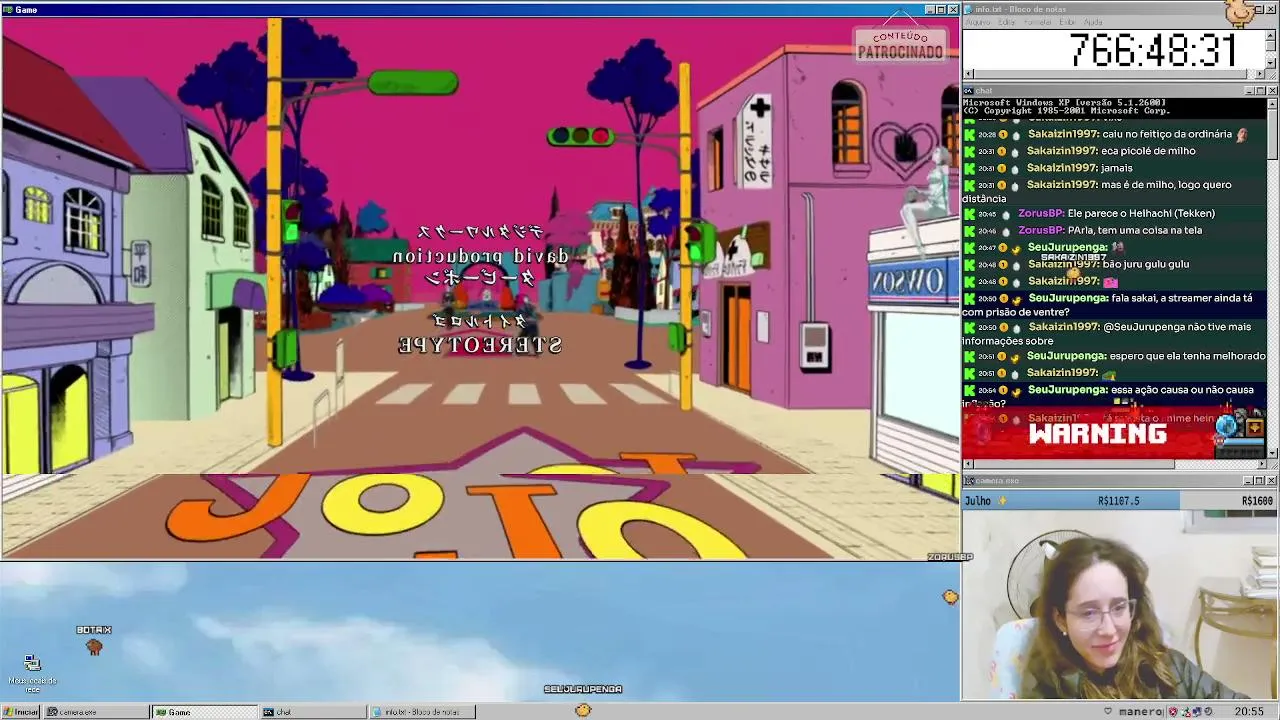Image resolution: width=1280 pixels, height=720 pixels.
Task: Click the SeuJurupenga chick character on taskbar
Action: 583,710
